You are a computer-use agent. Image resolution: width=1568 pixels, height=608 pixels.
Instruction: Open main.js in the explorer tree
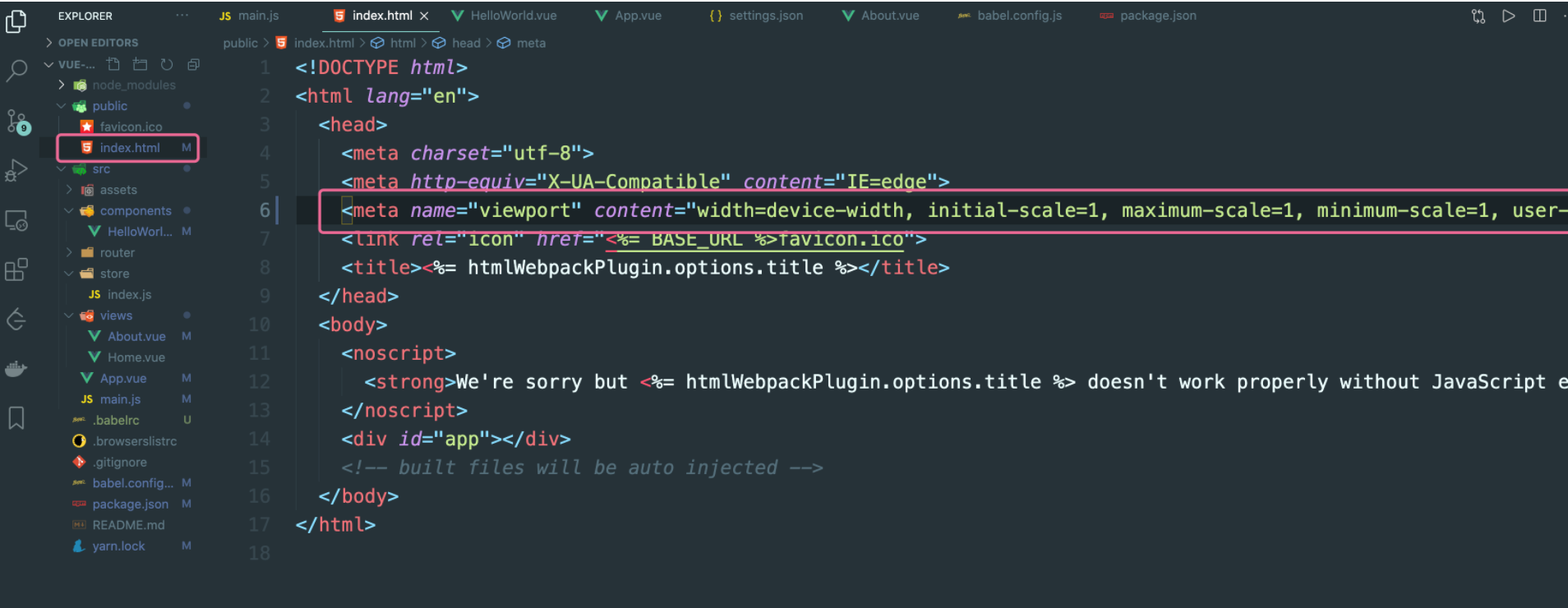pos(111,399)
